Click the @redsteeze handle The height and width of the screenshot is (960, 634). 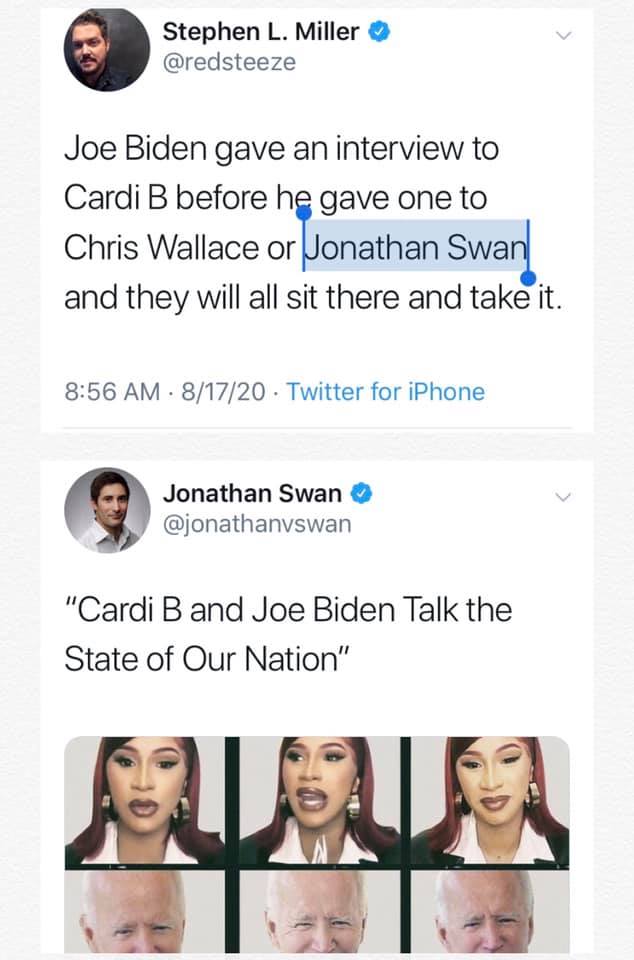[x=229, y=62]
